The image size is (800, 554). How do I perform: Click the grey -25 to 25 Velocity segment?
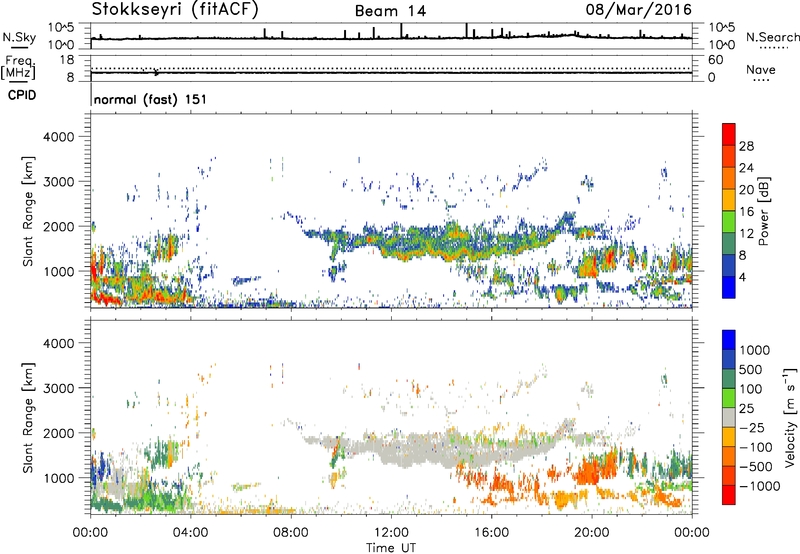[729, 417]
